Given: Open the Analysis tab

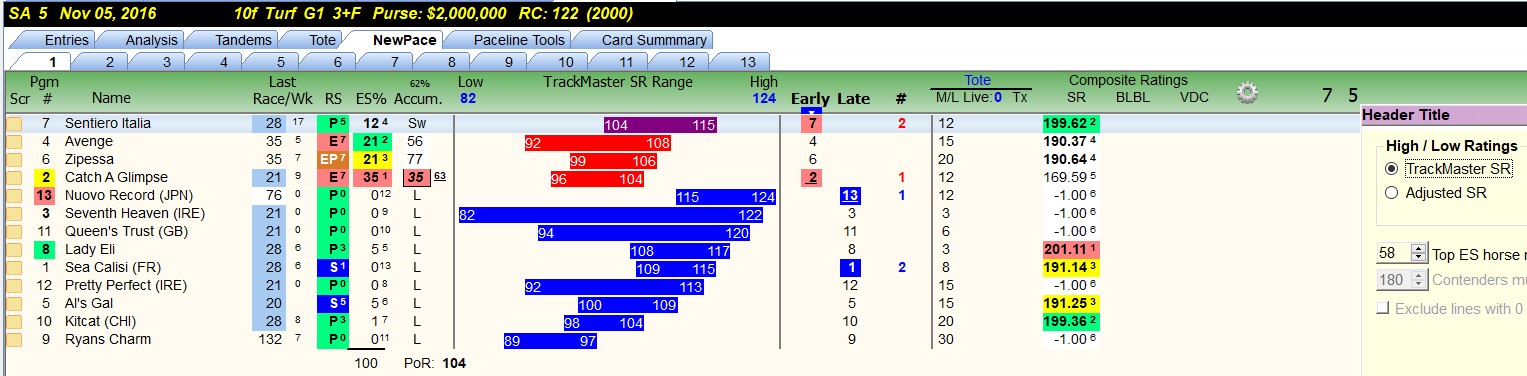Looking at the screenshot, I should click(x=151, y=40).
